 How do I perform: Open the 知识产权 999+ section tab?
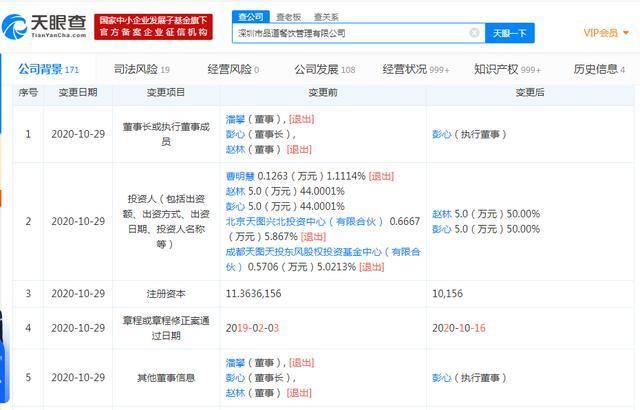pyautogui.click(x=507, y=69)
